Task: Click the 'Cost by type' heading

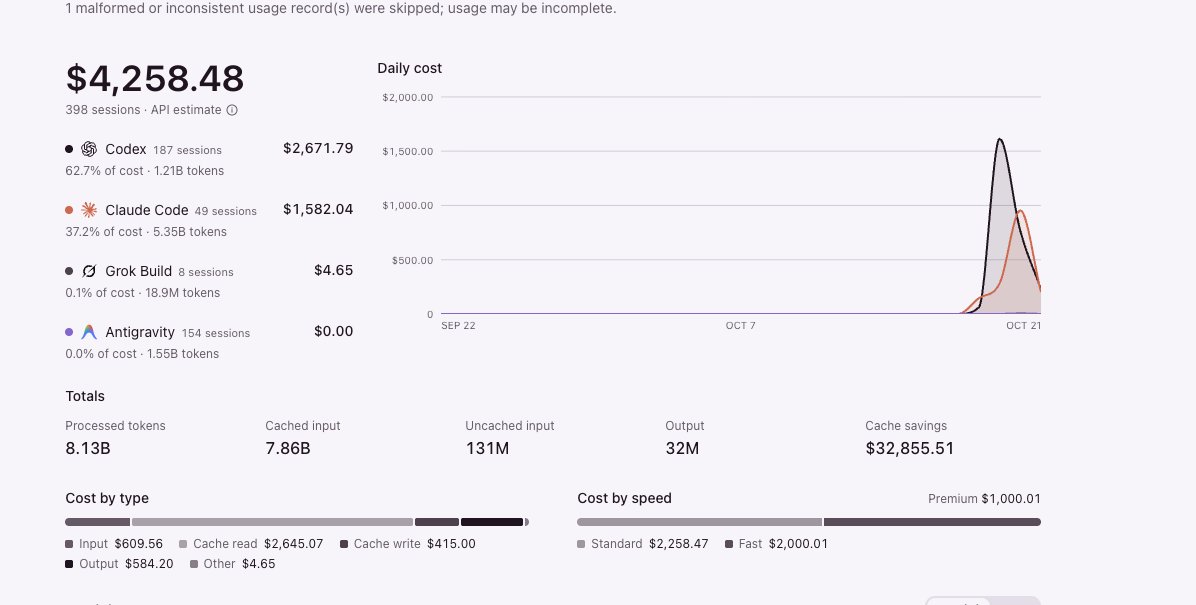Action: (107, 498)
